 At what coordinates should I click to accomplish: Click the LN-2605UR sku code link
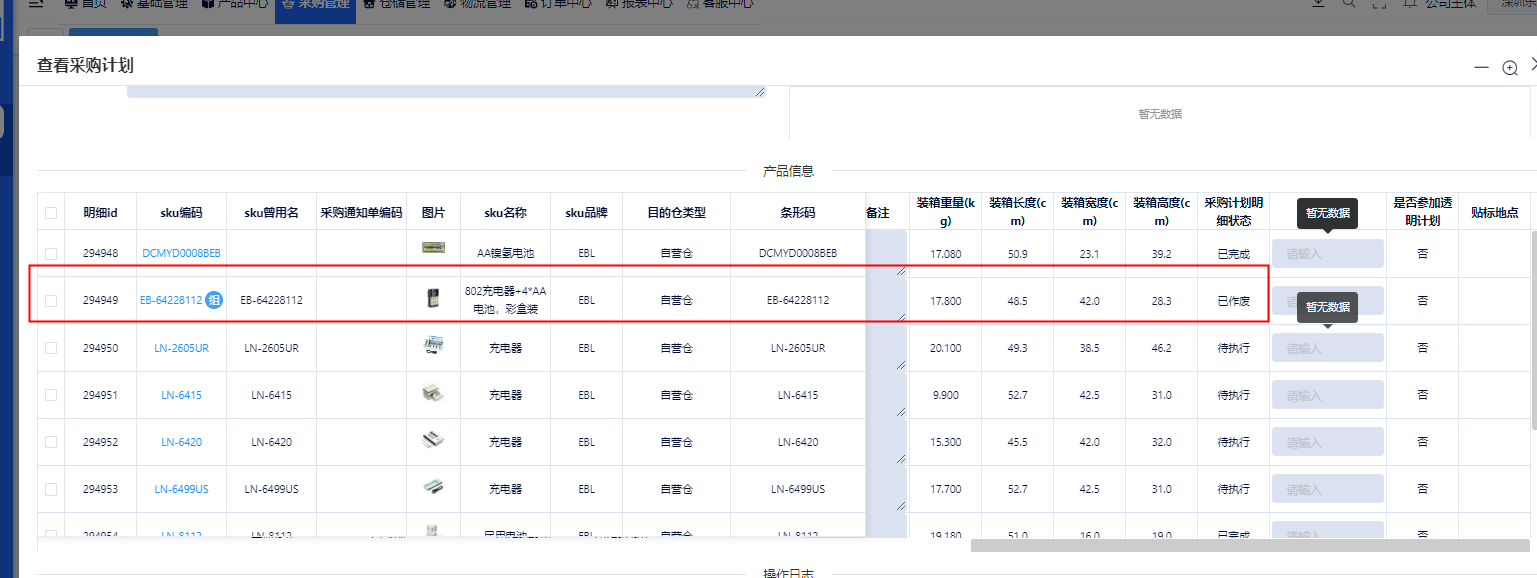181,347
